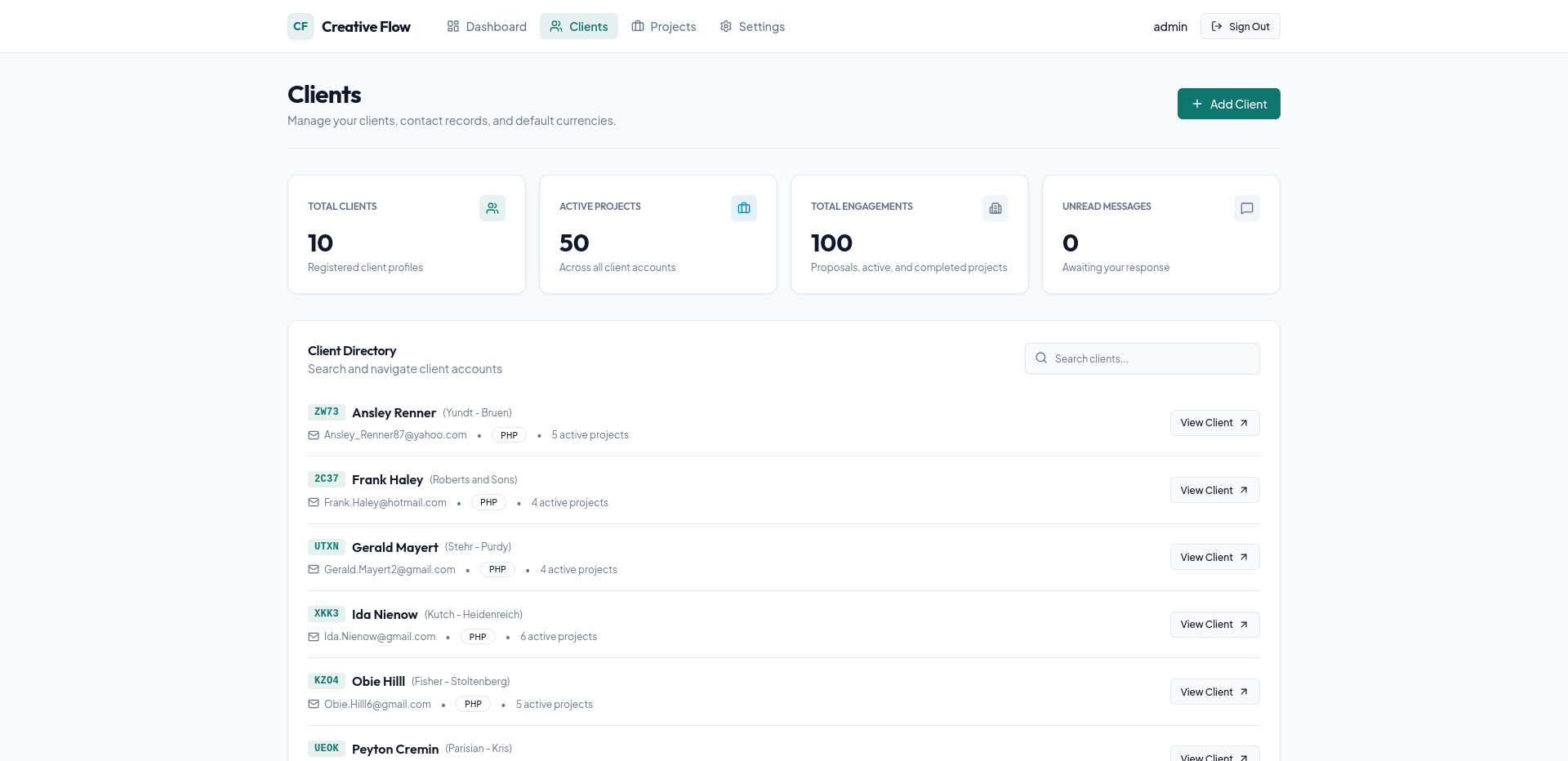Open the Dashboard nav item
The image size is (1568, 761).
pos(487,26)
